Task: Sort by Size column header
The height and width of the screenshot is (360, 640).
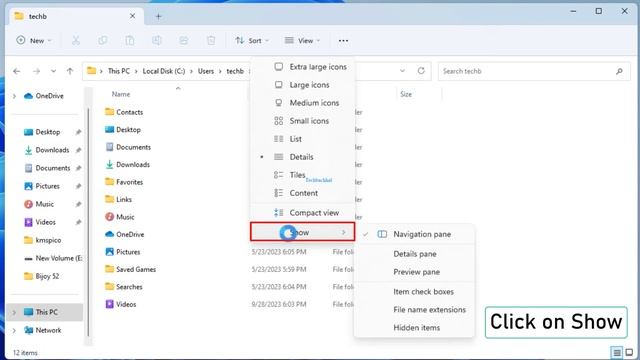Action: pos(406,94)
